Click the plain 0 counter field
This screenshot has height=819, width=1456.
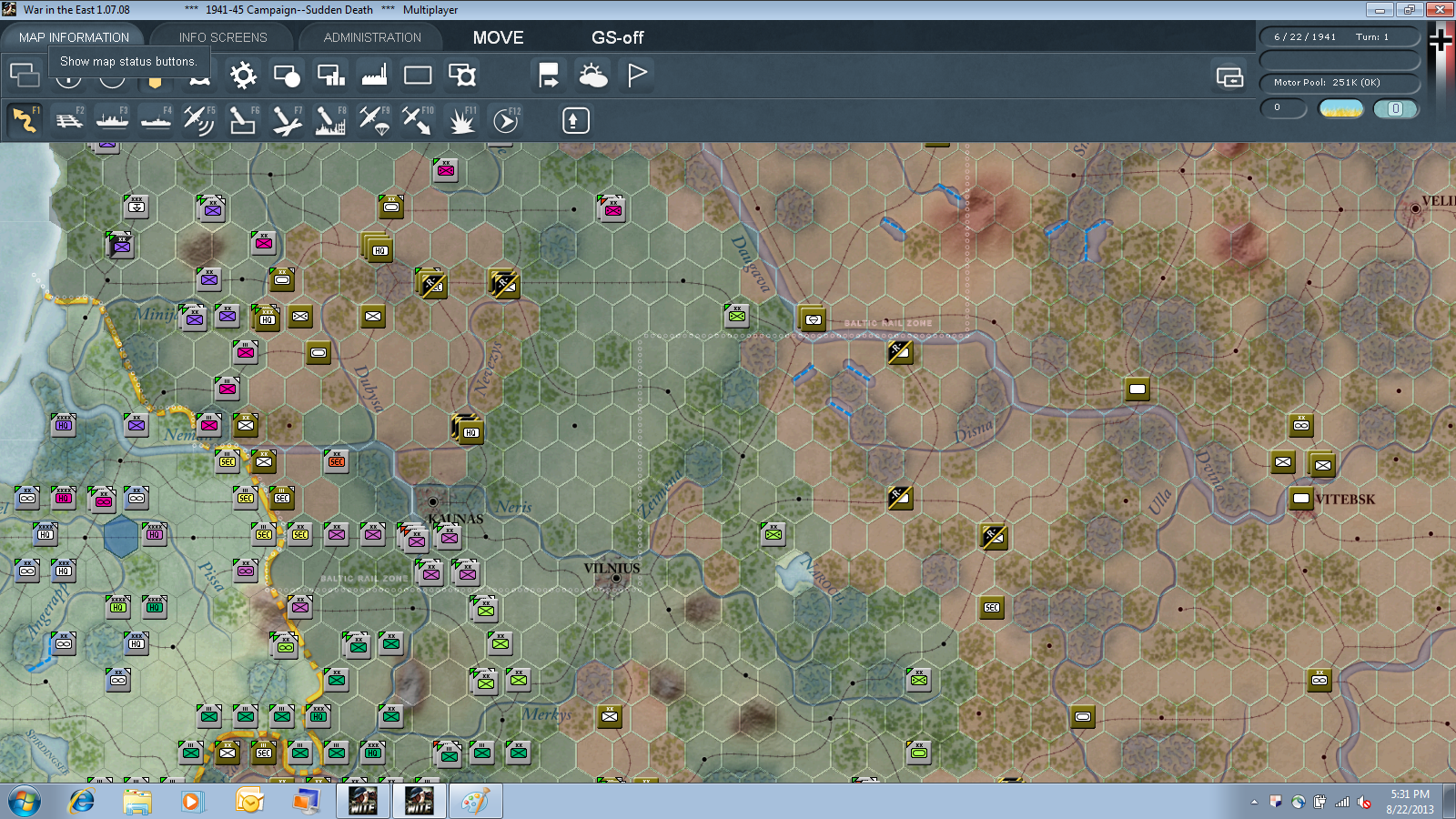point(1283,108)
